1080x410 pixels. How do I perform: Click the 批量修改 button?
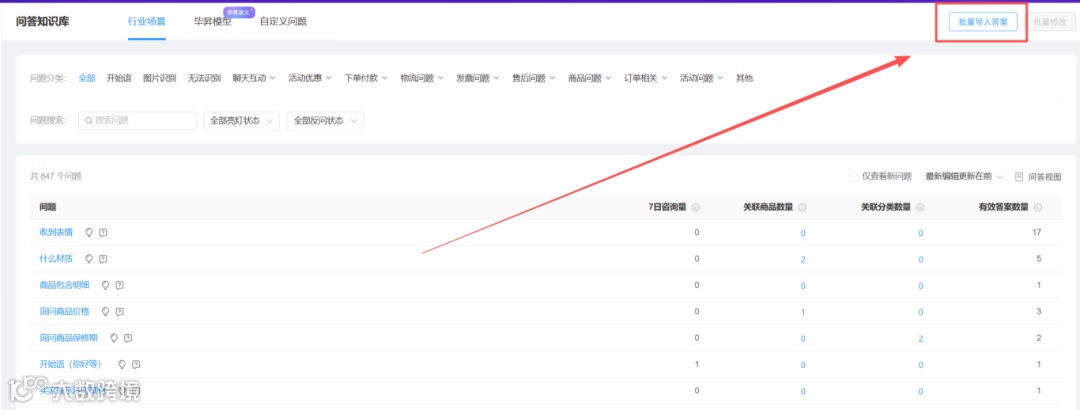[1050, 22]
